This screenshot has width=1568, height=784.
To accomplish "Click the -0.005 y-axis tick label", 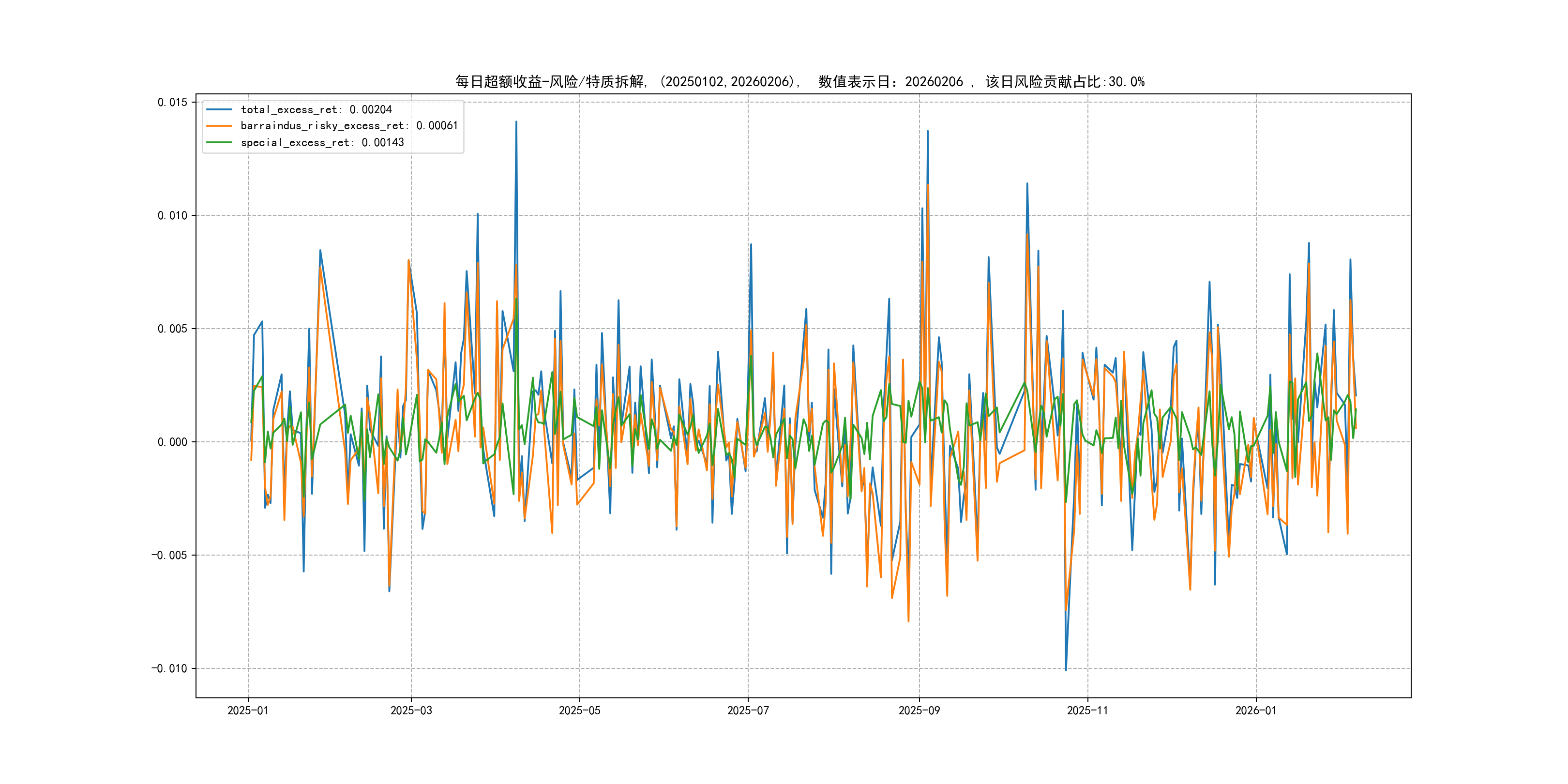I will pyautogui.click(x=169, y=555).
